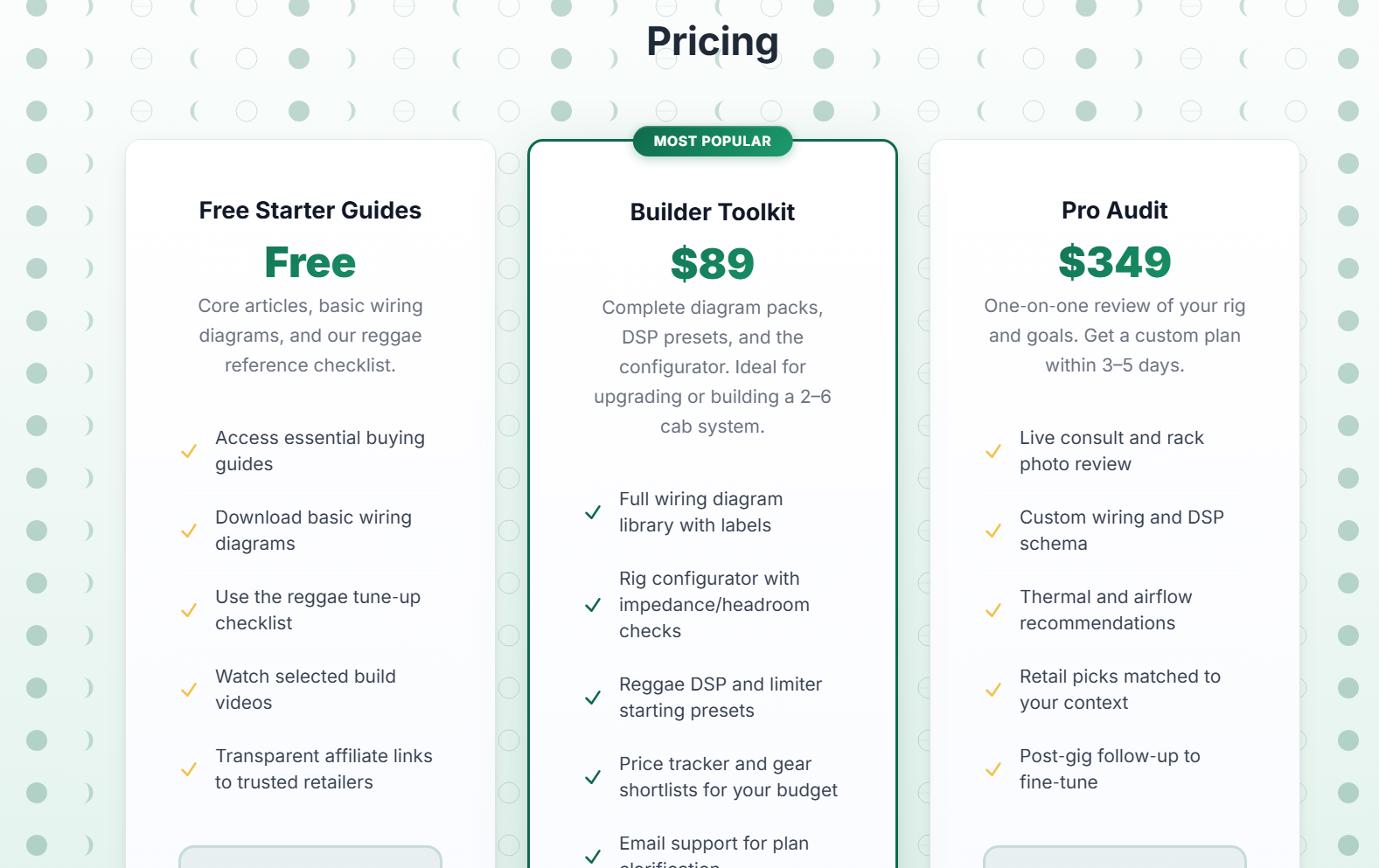This screenshot has height=868, width=1379.
Task: Select the Builder Toolkit plan heading
Action: point(713,212)
